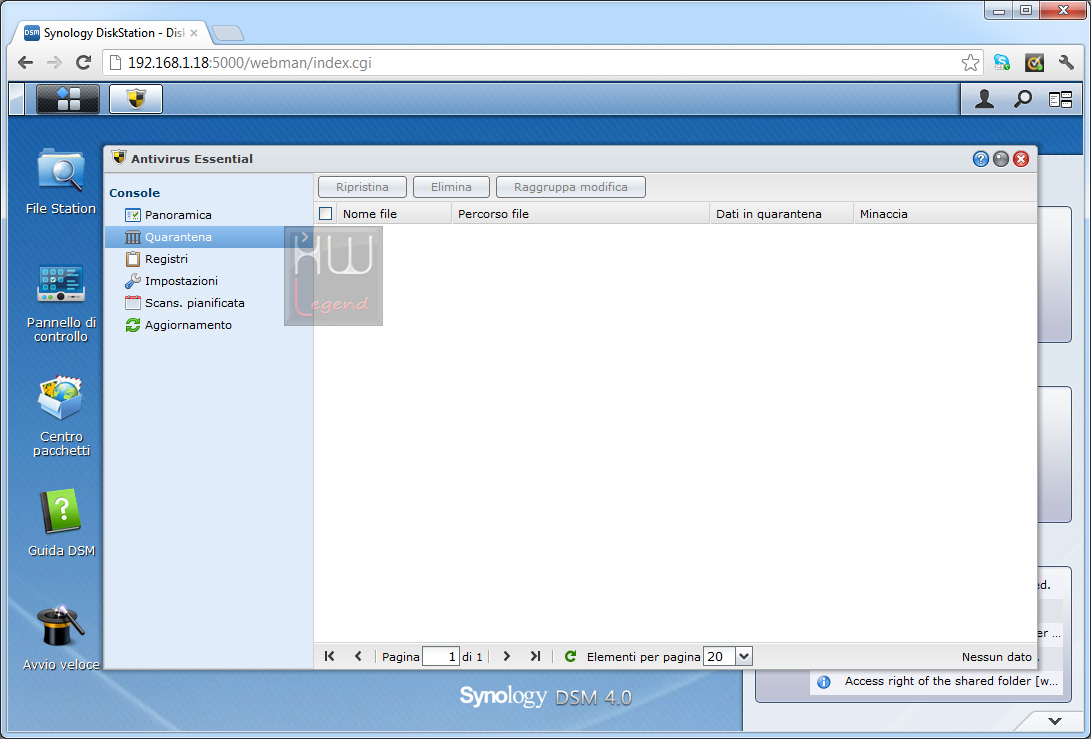The width and height of the screenshot is (1091, 739).
Task: Open the DSM search magnifier
Action: pyautogui.click(x=1022, y=99)
